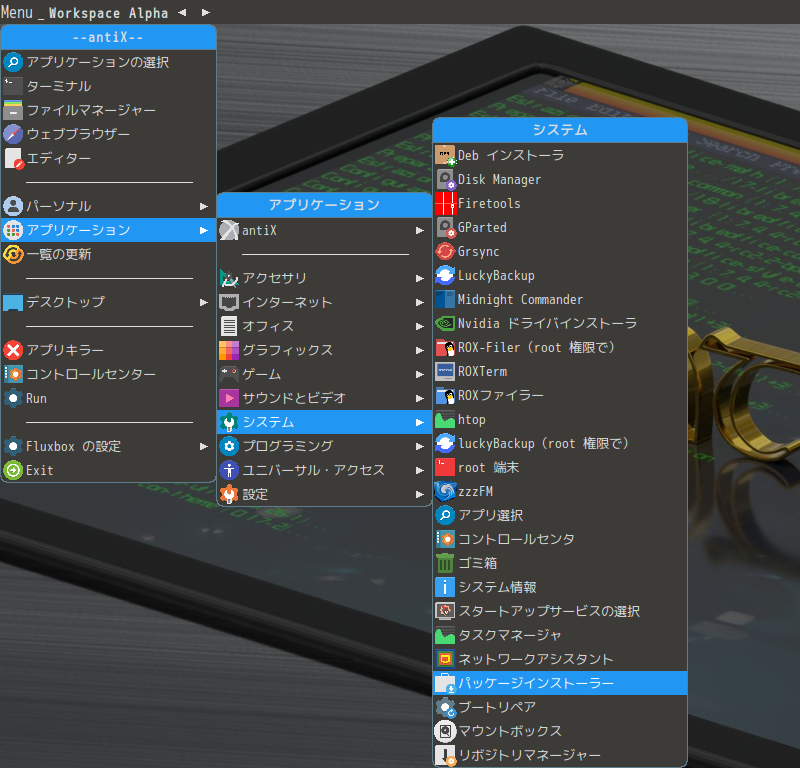The height and width of the screenshot is (768, 800).
Task: Expand the アクセサリ submenu arrow
Action: [419, 278]
